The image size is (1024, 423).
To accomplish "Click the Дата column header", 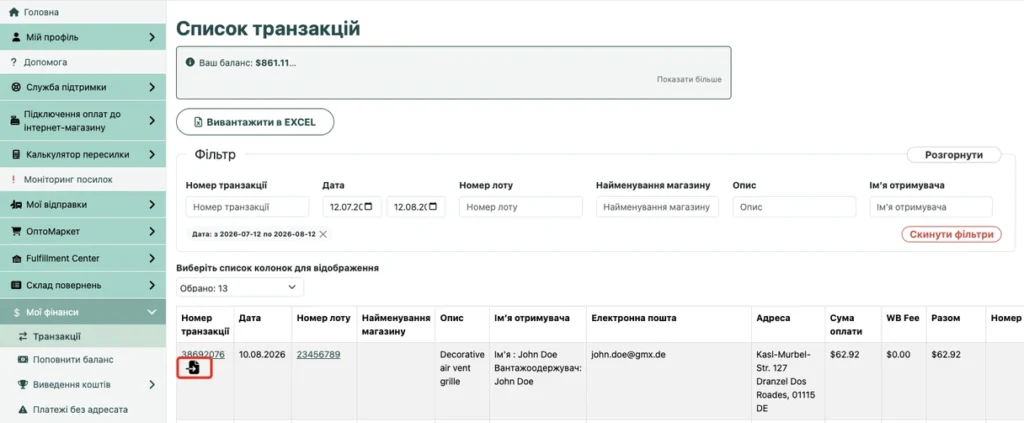I will [263, 324].
